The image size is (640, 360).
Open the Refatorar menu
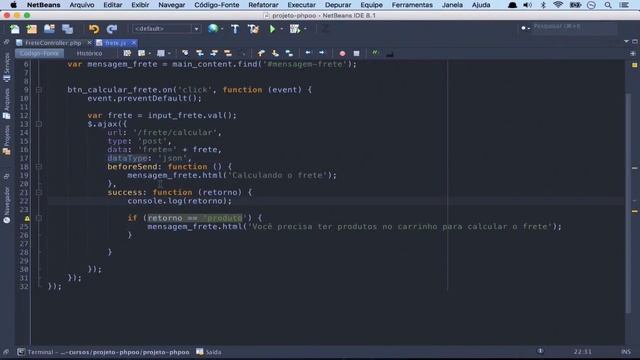(x=263, y=5)
